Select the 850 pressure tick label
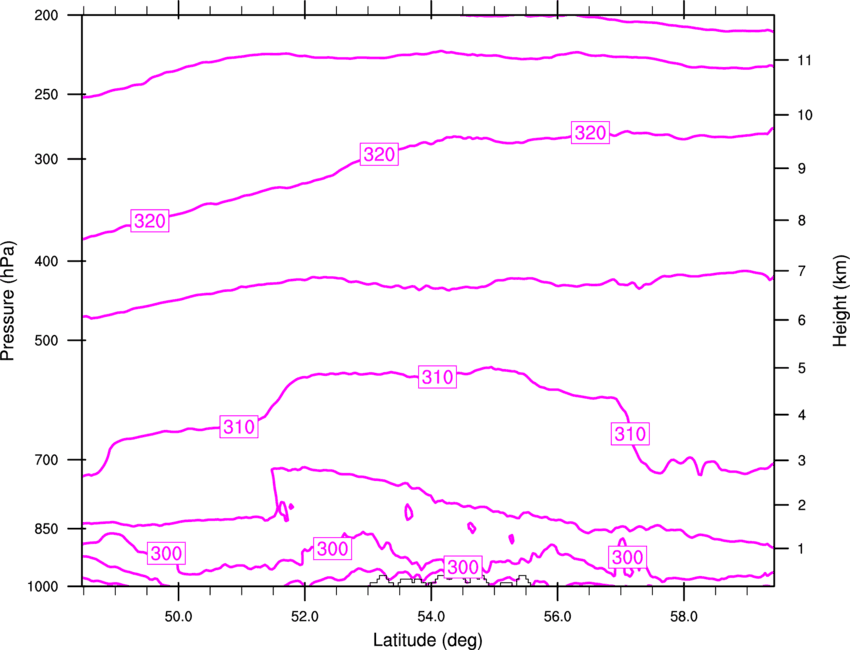850x650 pixels. click(x=46, y=529)
